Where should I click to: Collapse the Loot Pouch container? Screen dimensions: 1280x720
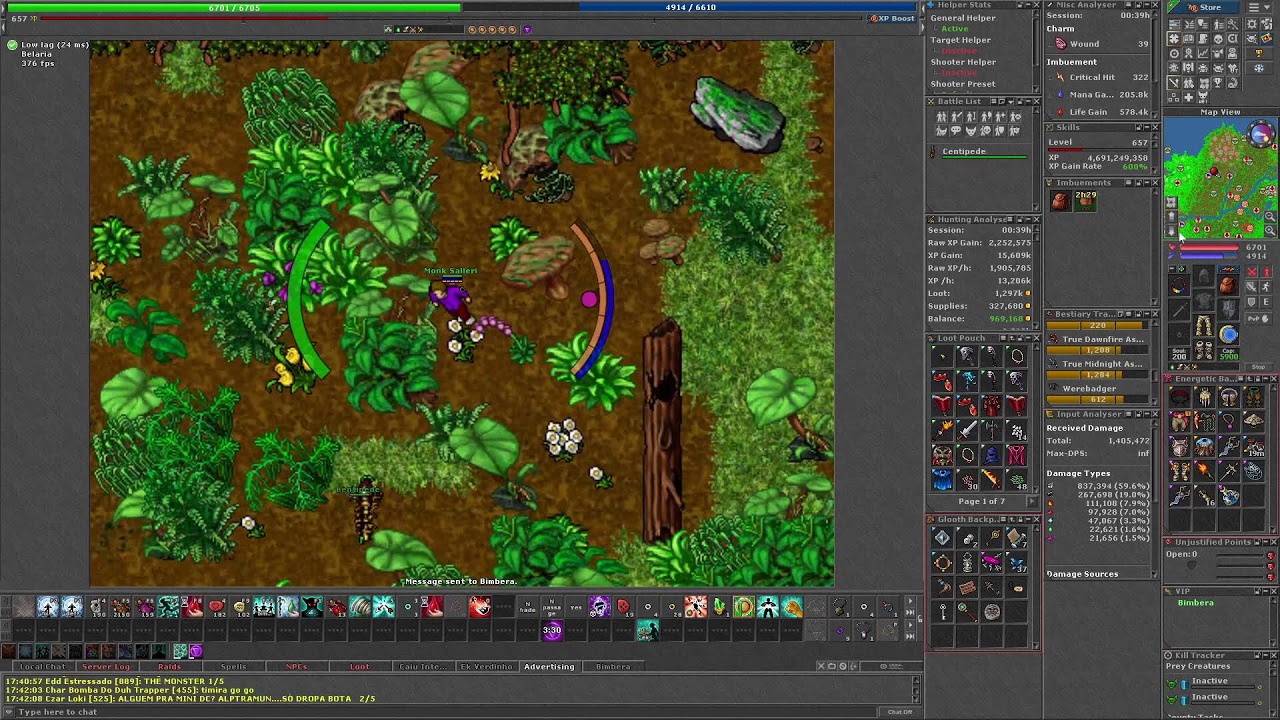point(1028,338)
